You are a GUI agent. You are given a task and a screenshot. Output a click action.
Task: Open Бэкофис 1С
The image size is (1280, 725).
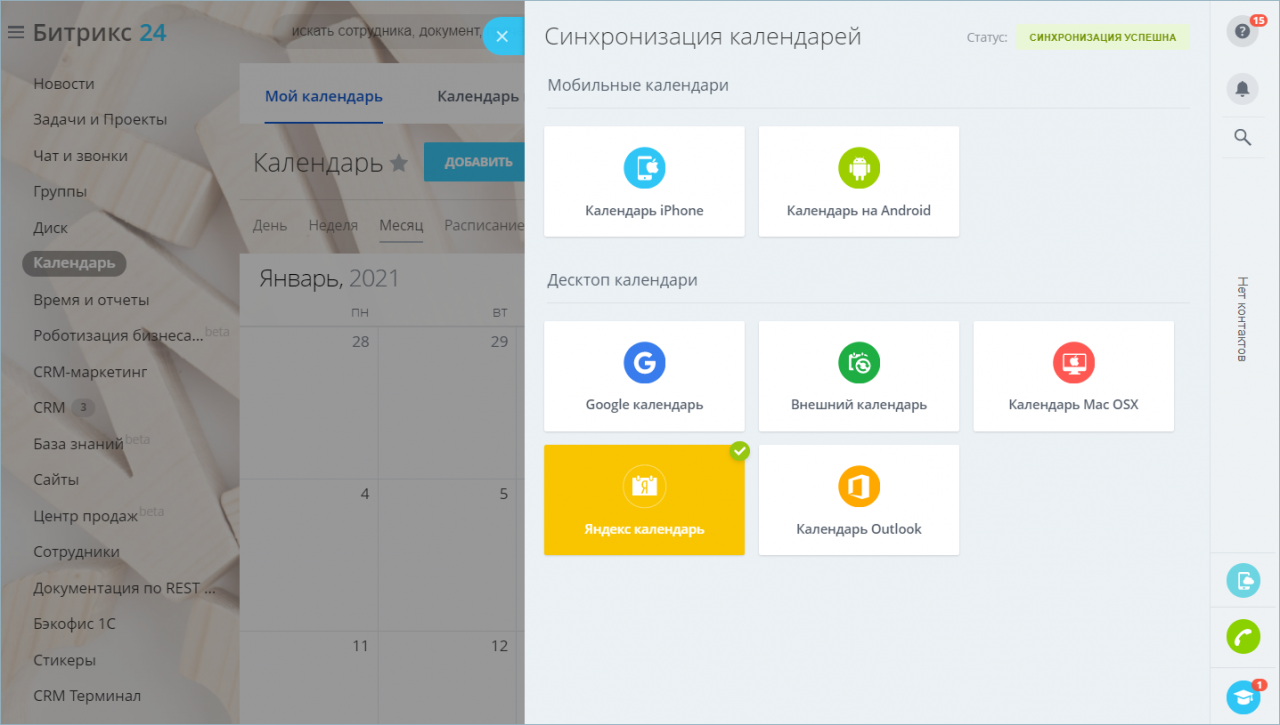[74, 624]
